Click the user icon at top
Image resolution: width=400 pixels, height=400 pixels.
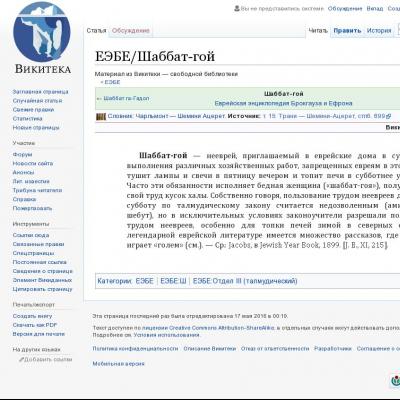(237, 8)
